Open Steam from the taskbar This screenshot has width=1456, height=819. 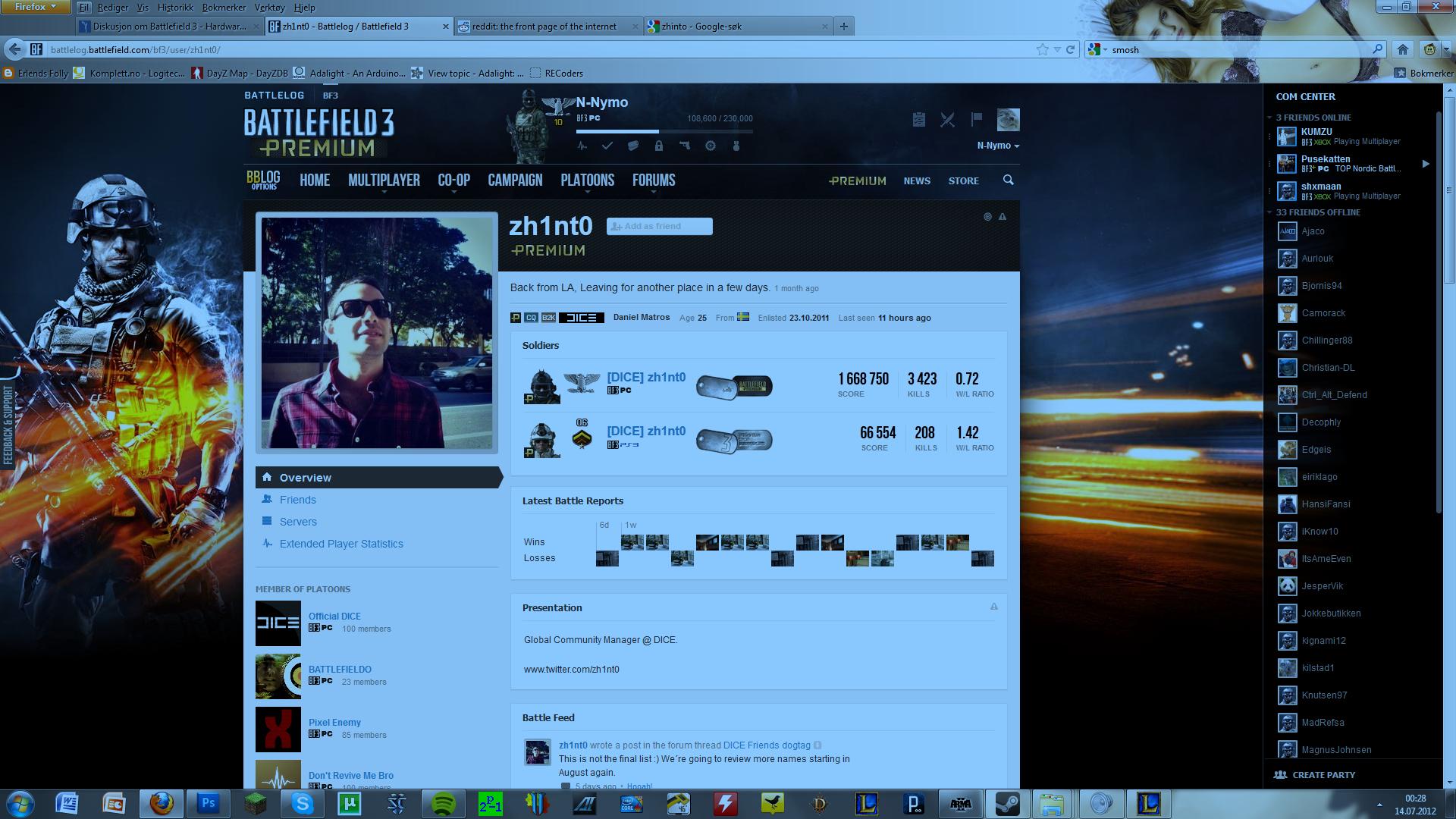point(1008,803)
